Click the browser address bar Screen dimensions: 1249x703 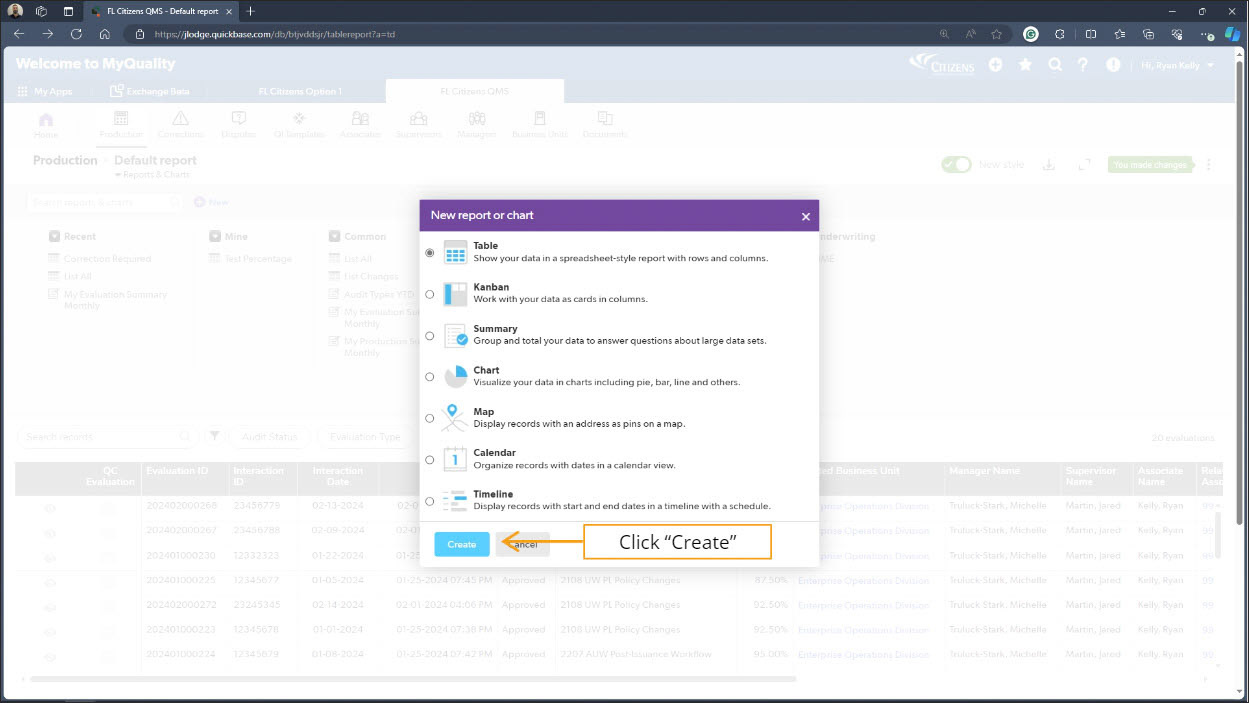540,33
